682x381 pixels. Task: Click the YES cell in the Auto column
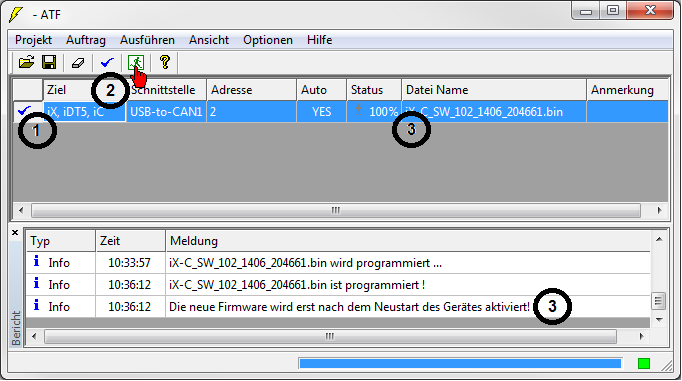(321, 112)
